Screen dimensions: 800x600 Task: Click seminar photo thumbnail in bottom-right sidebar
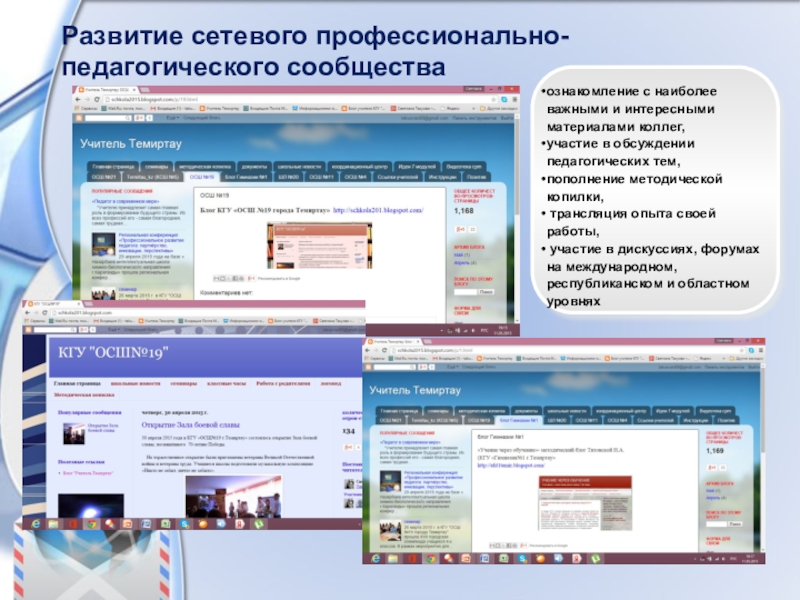coord(390,531)
